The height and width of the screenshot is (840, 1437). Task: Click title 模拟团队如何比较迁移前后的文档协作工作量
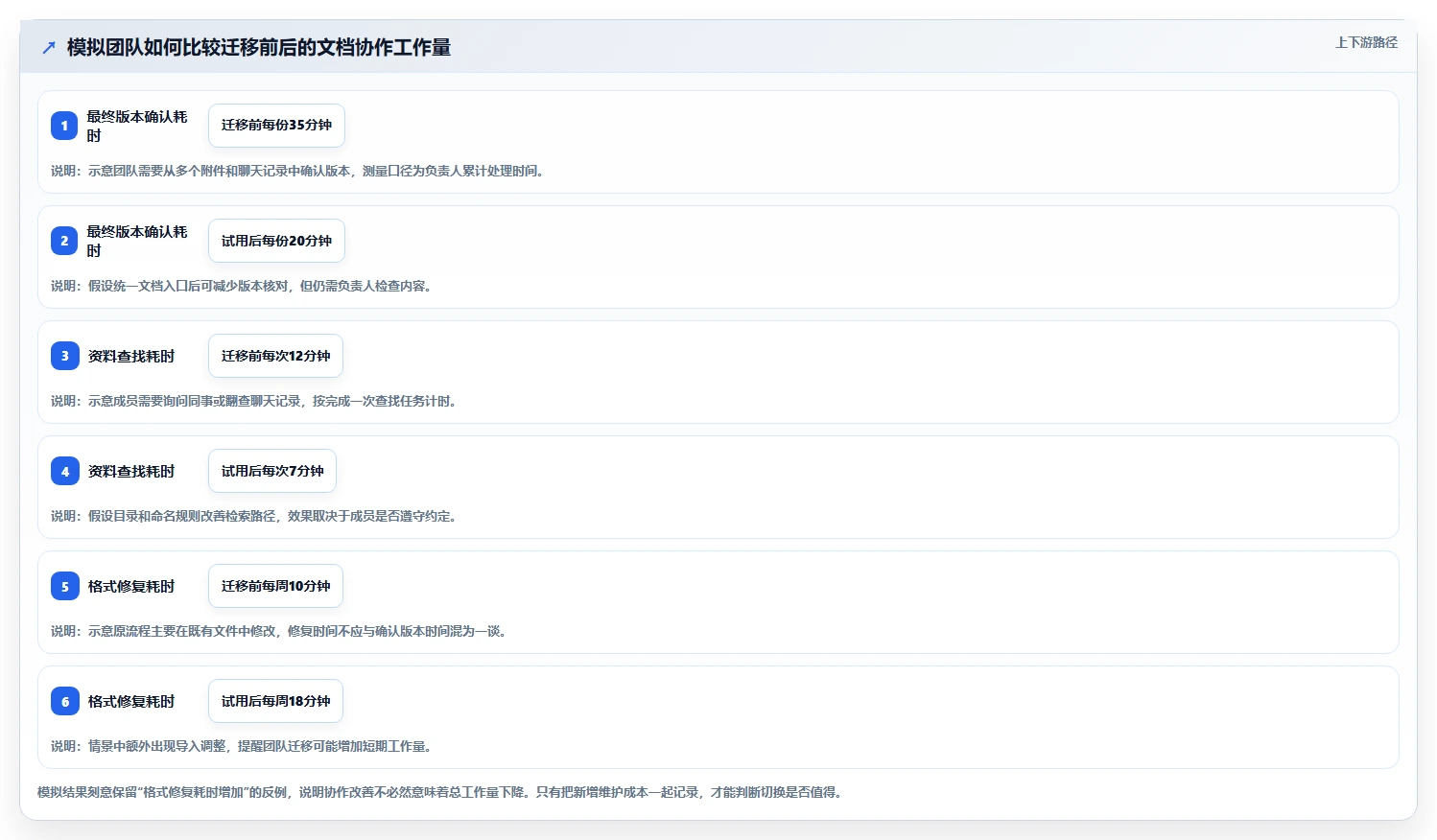259,47
